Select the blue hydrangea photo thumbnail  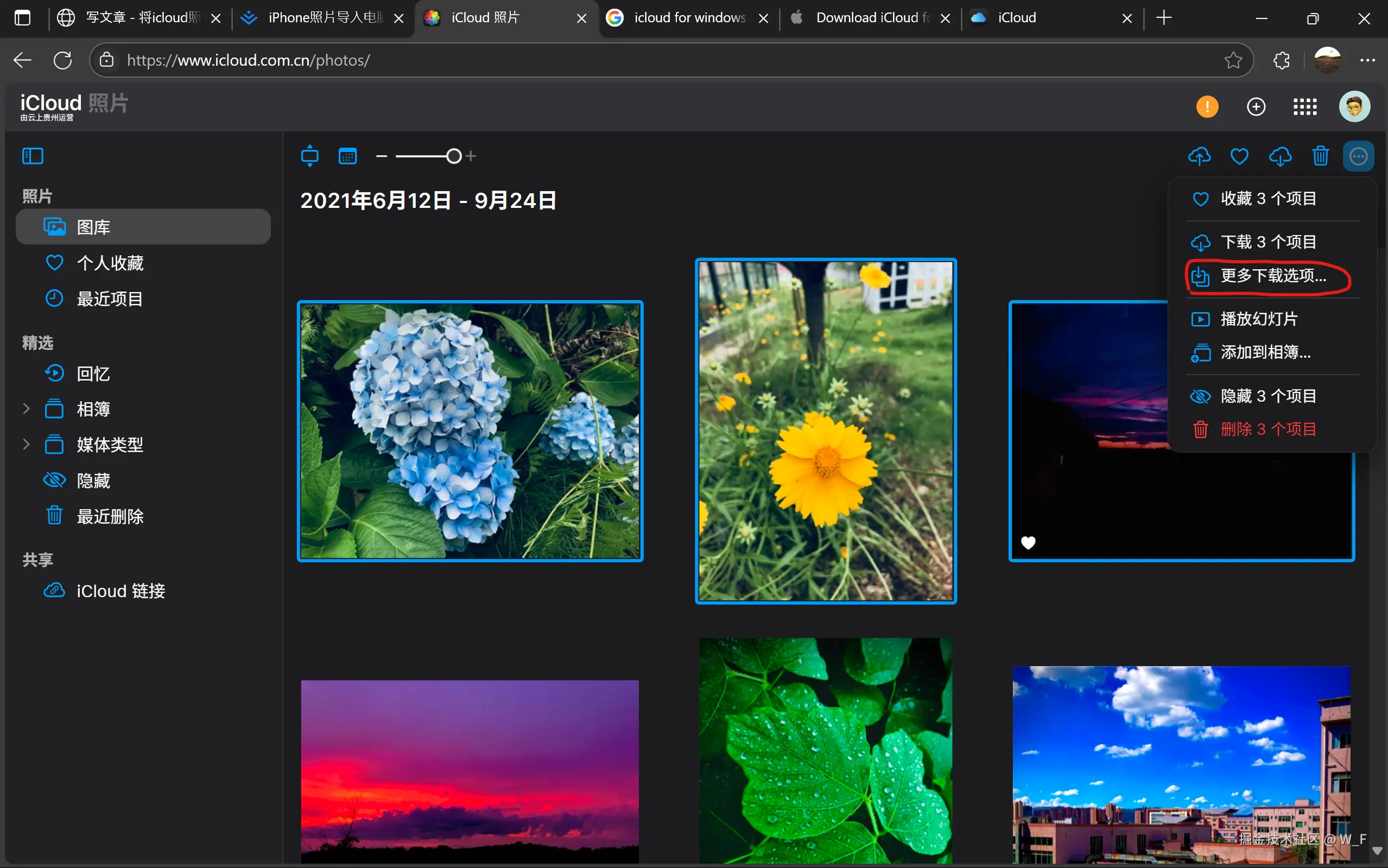470,431
